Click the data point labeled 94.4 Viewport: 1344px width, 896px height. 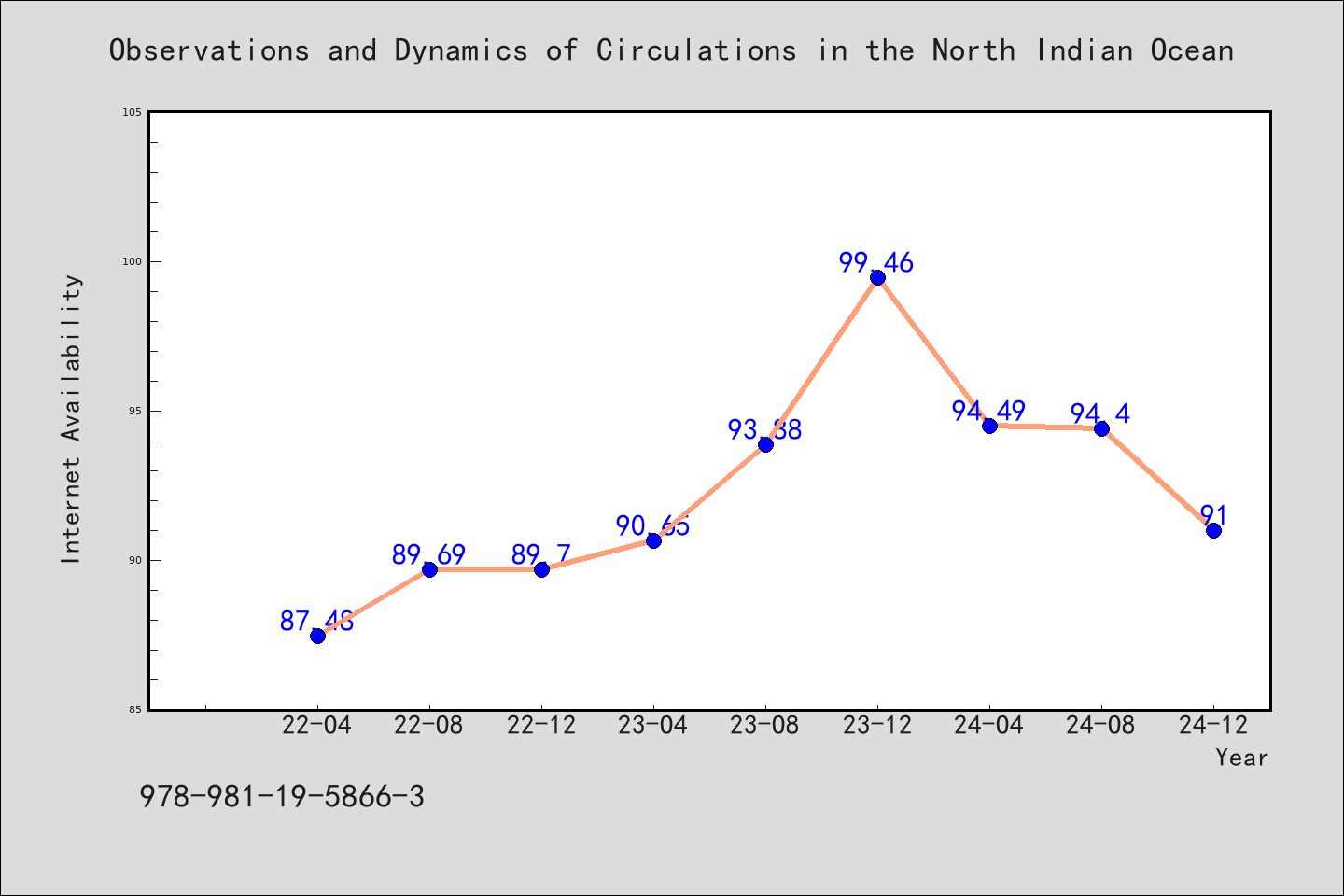(x=1101, y=428)
